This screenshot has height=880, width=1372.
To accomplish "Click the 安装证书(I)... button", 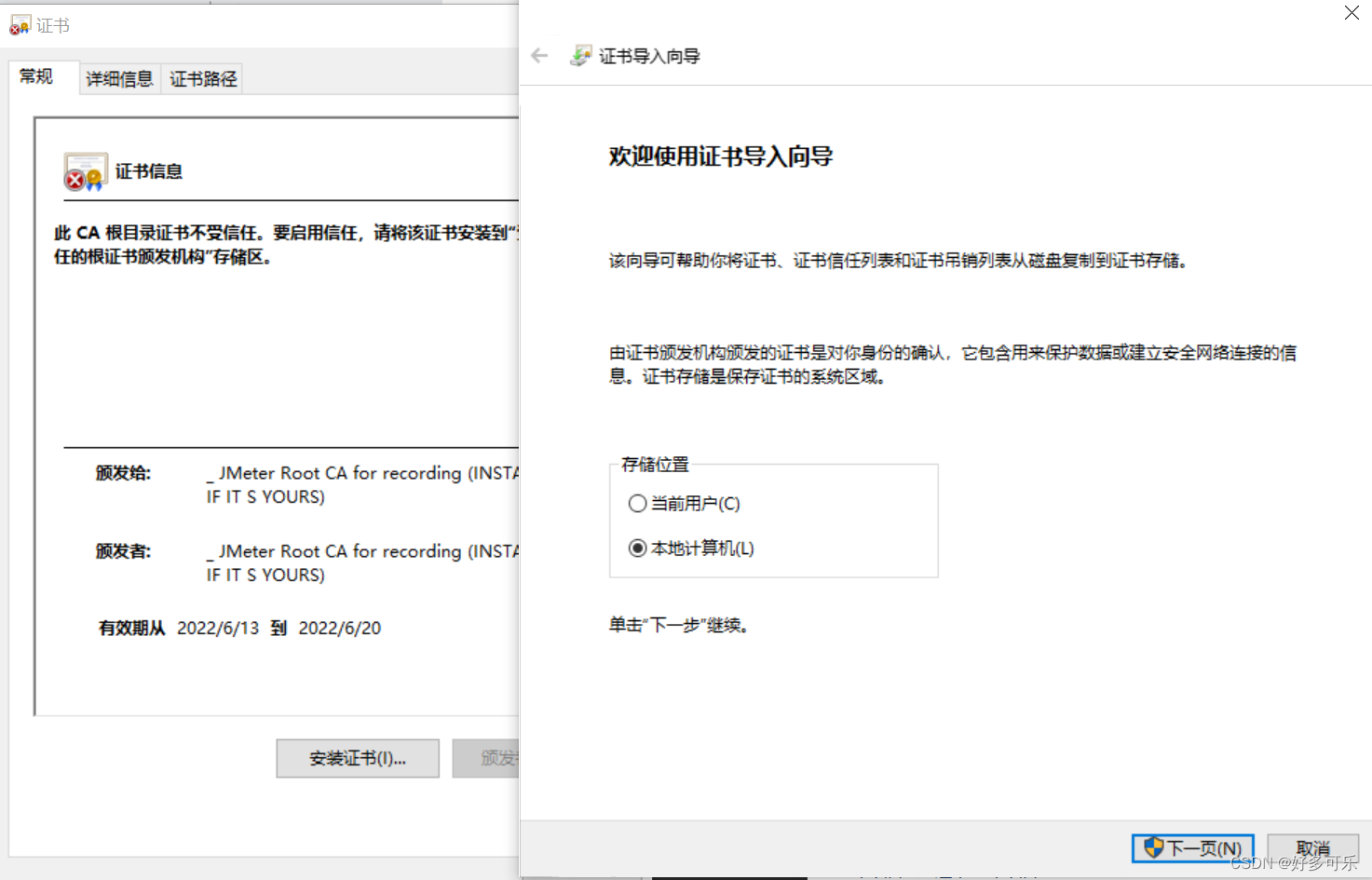I will tap(357, 758).
